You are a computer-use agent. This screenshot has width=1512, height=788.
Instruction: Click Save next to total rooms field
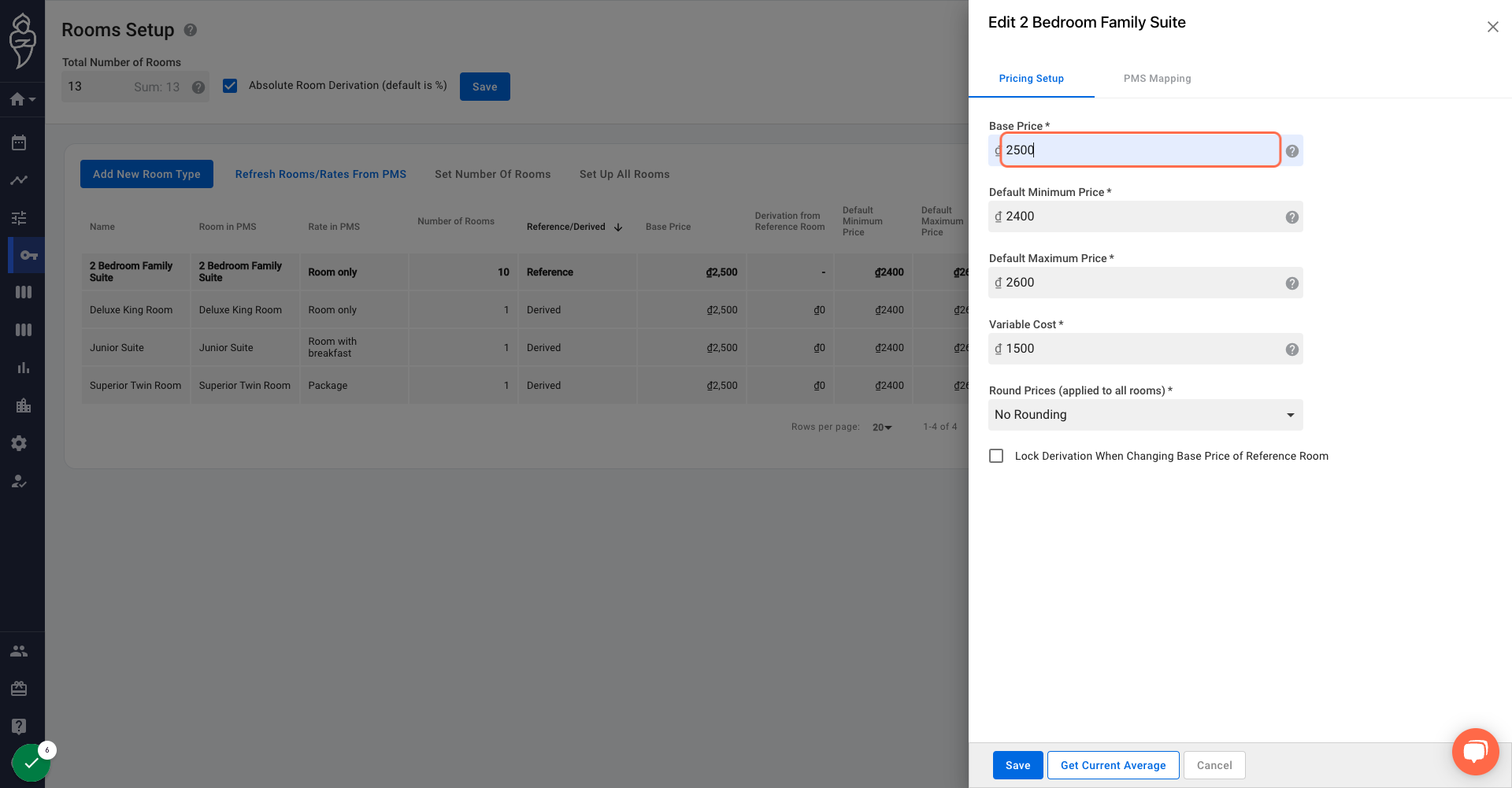484,87
